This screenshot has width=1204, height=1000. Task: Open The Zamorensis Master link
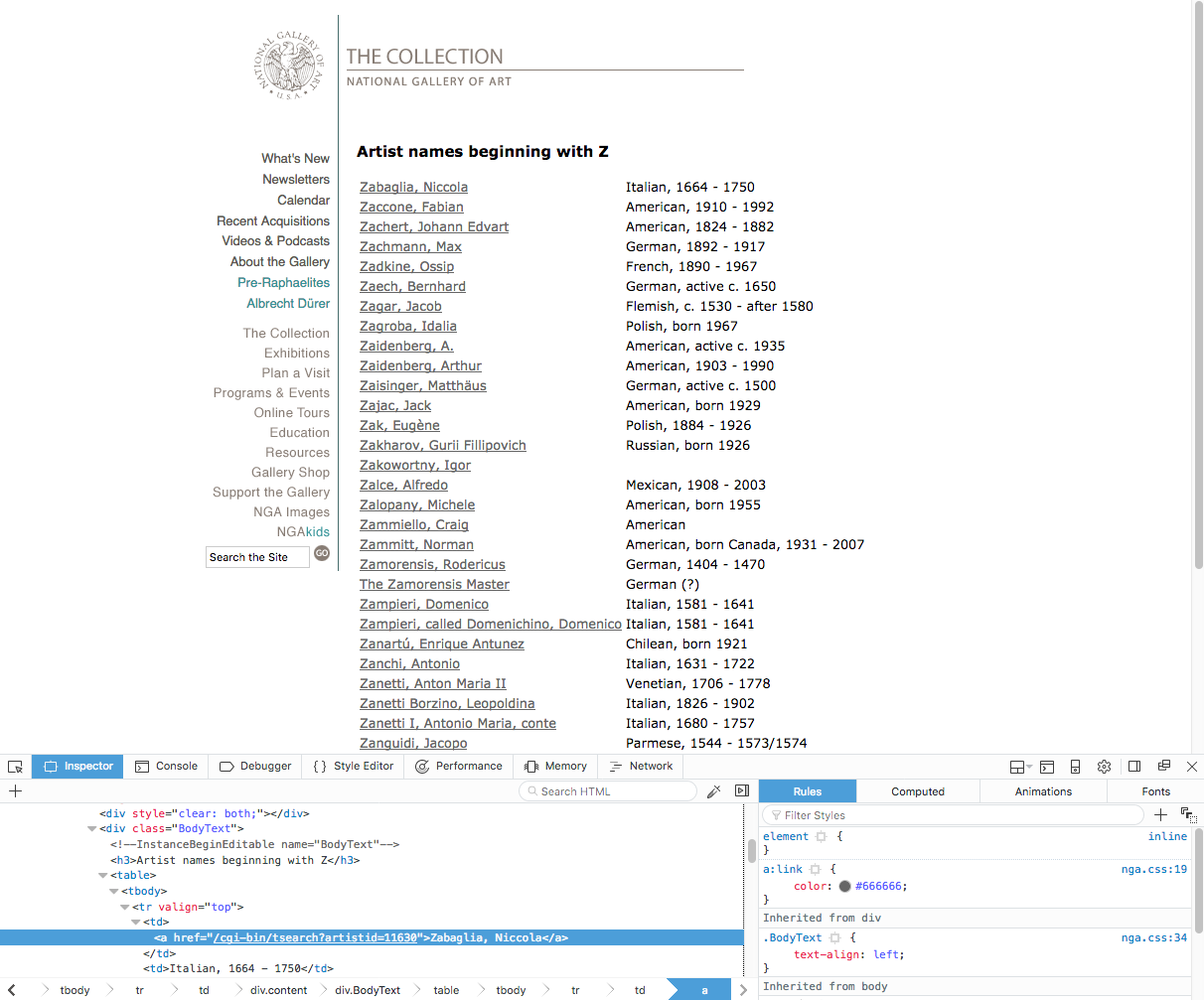pos(434,584)
